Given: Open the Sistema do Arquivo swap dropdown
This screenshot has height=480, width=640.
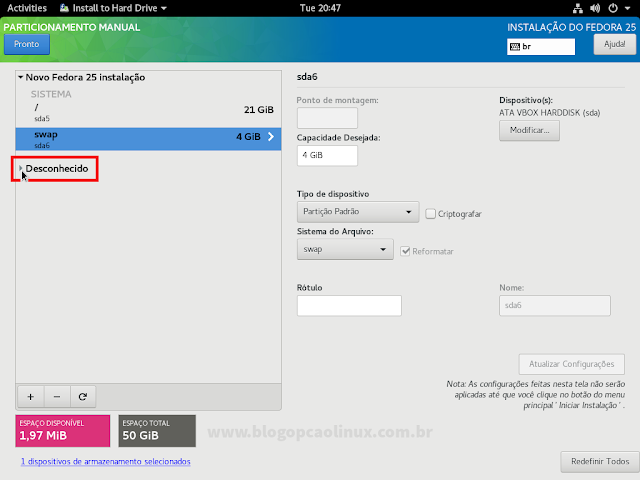Looking at the screenshot, I should coord(345,249).
